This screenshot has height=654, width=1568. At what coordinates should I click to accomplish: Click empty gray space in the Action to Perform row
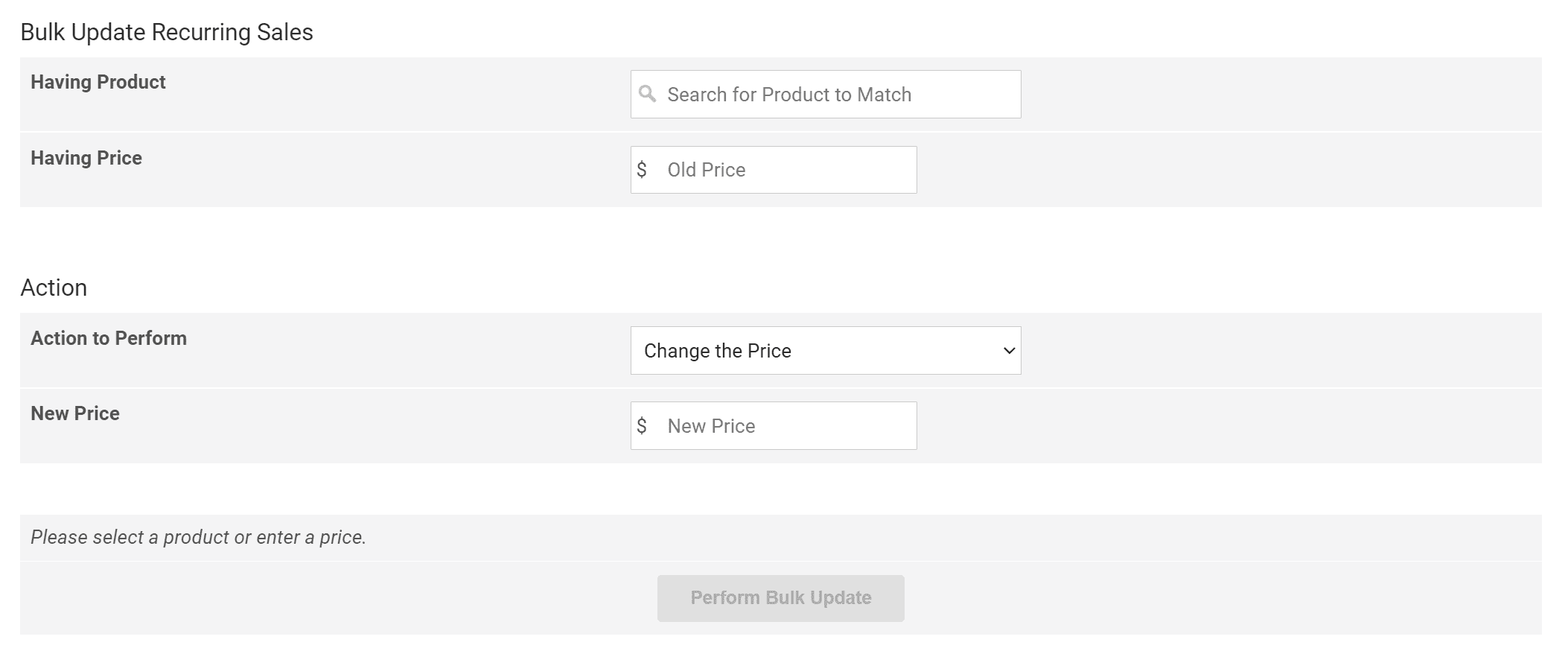(1281, 351)
